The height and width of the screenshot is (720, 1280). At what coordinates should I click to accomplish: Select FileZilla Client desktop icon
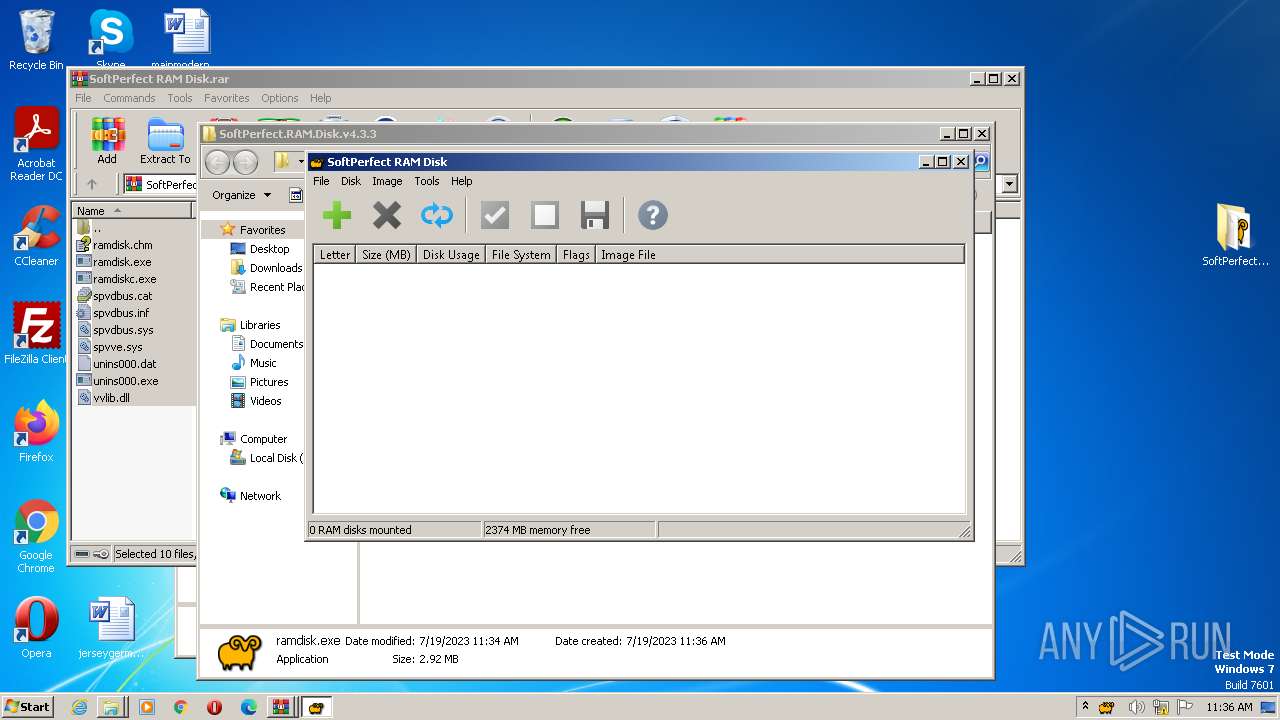click(36, 334)
